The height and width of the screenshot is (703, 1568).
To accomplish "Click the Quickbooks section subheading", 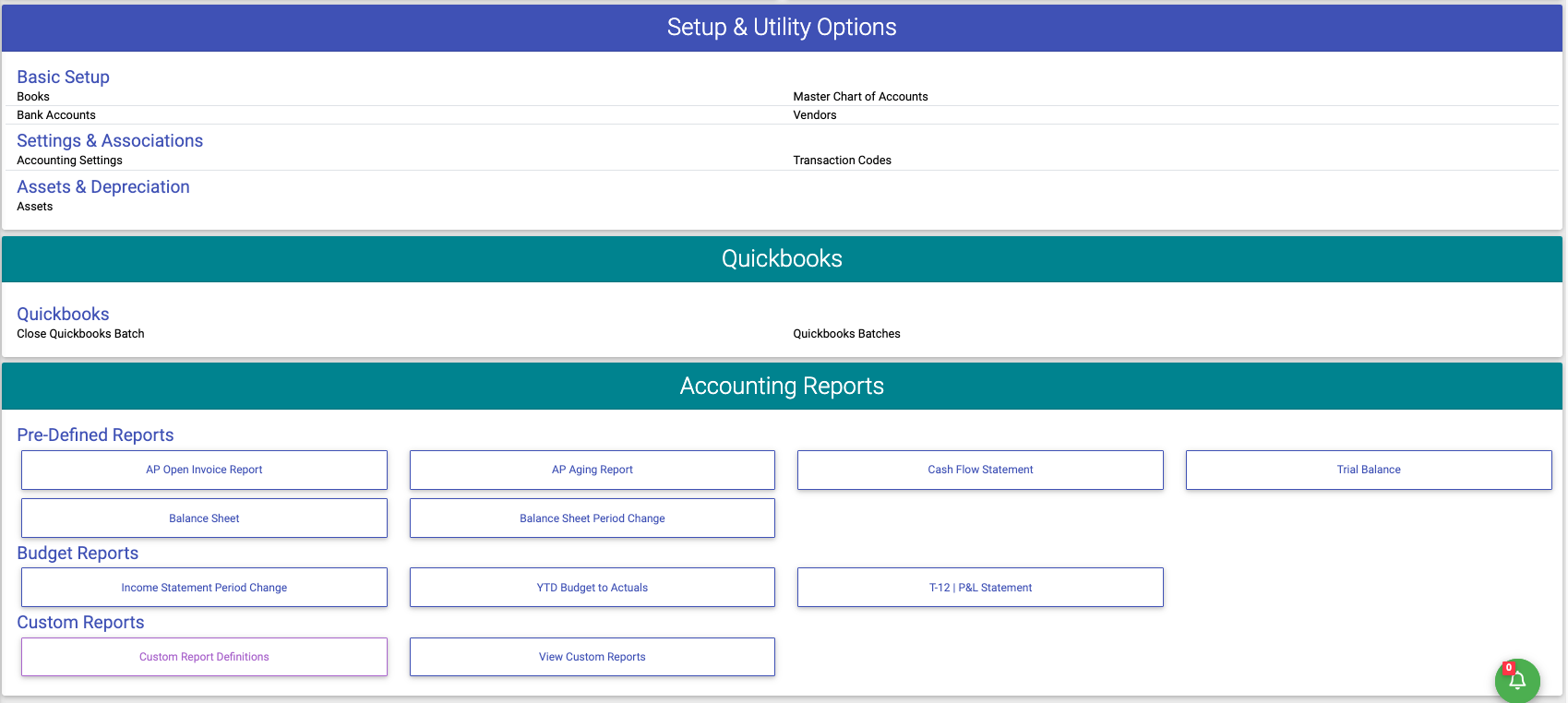I will click(x=63, y=315).
